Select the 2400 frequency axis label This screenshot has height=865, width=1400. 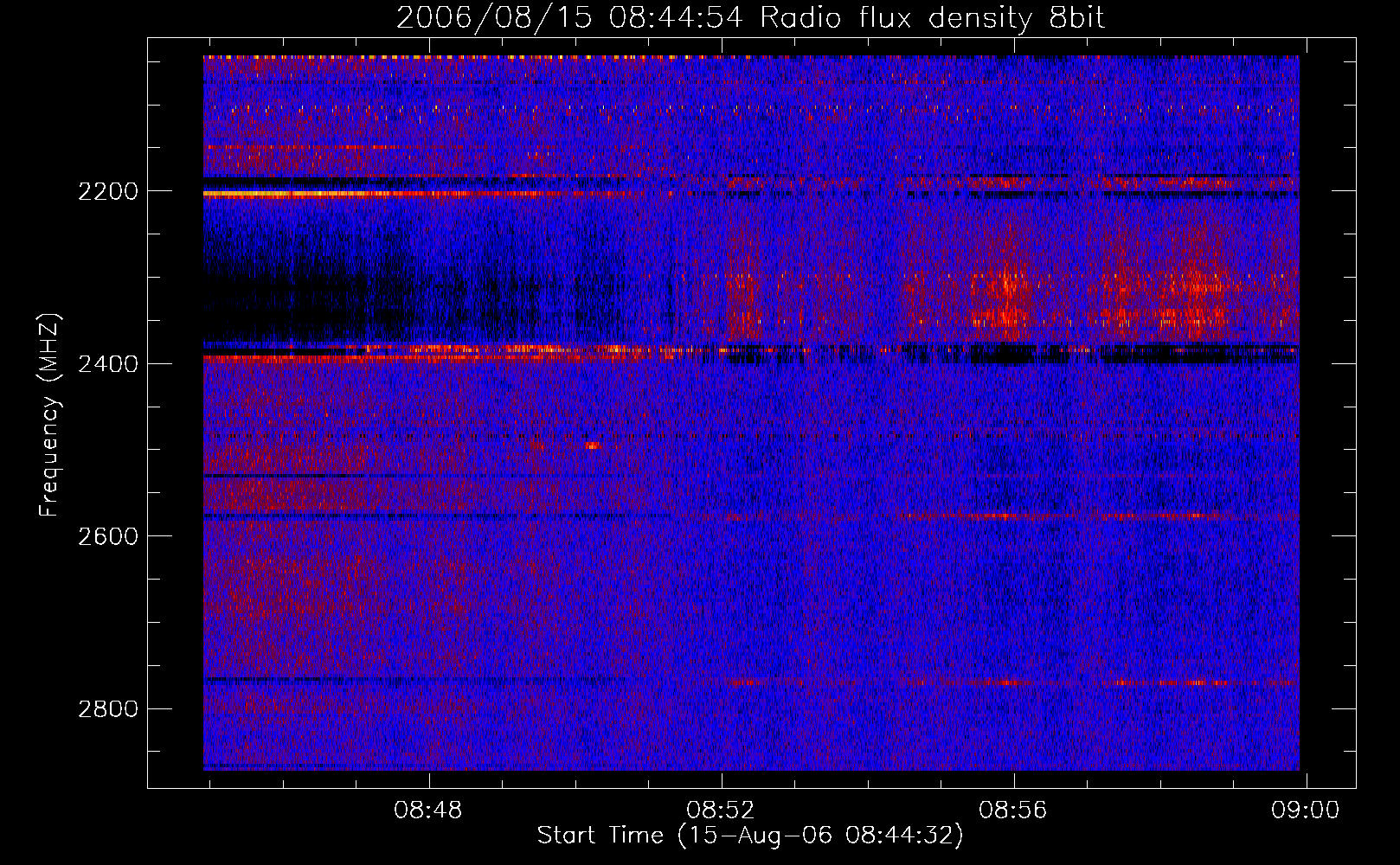[108, 364]
